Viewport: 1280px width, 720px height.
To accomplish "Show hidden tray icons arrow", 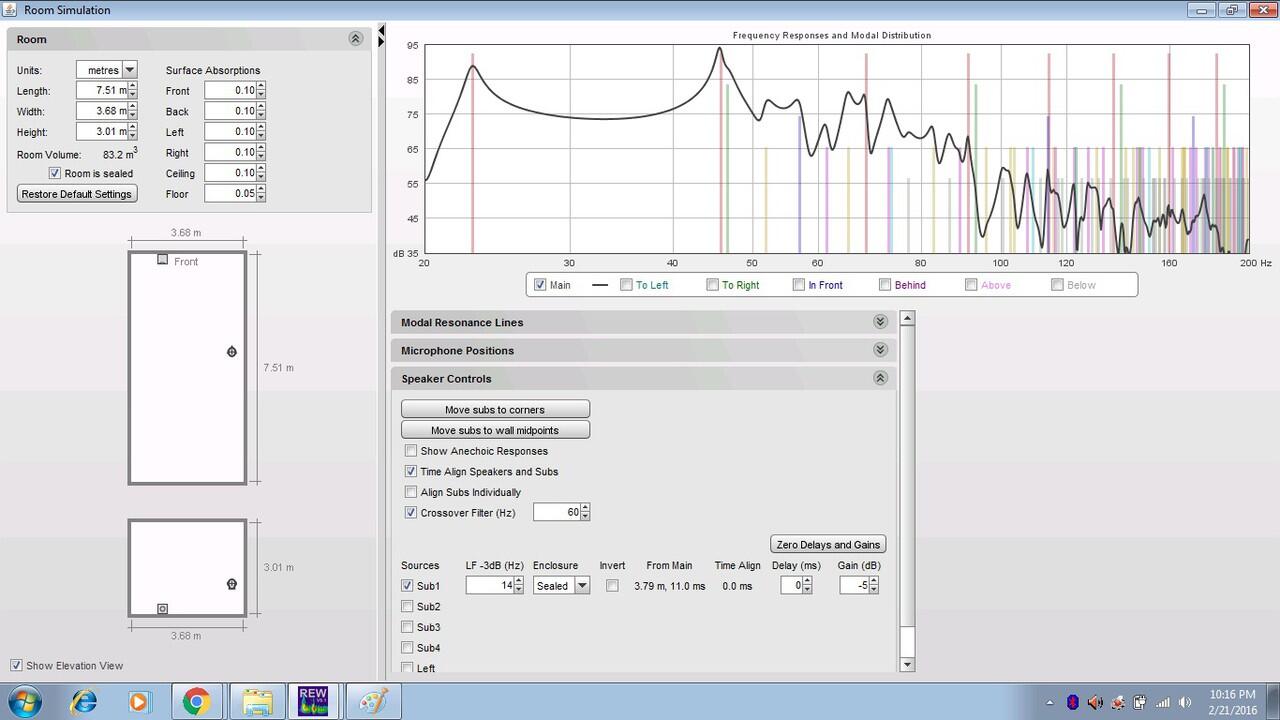I will point(1051,702).
